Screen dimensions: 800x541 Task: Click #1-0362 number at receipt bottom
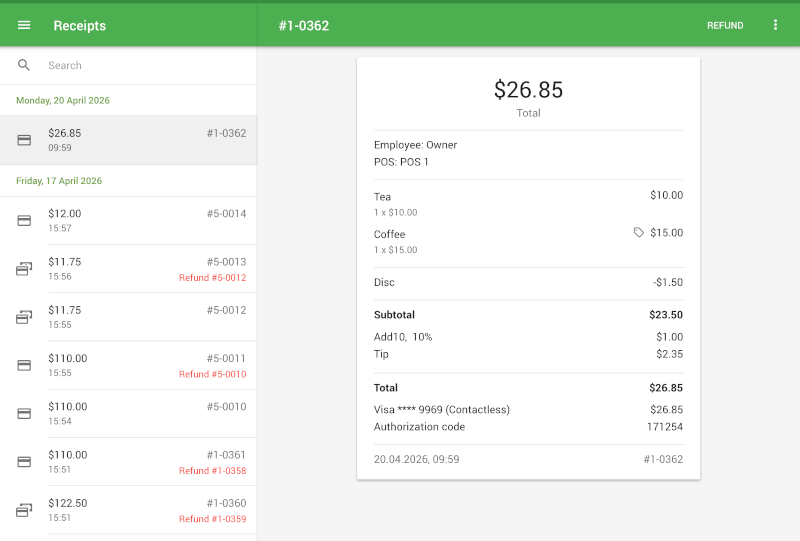663,459
